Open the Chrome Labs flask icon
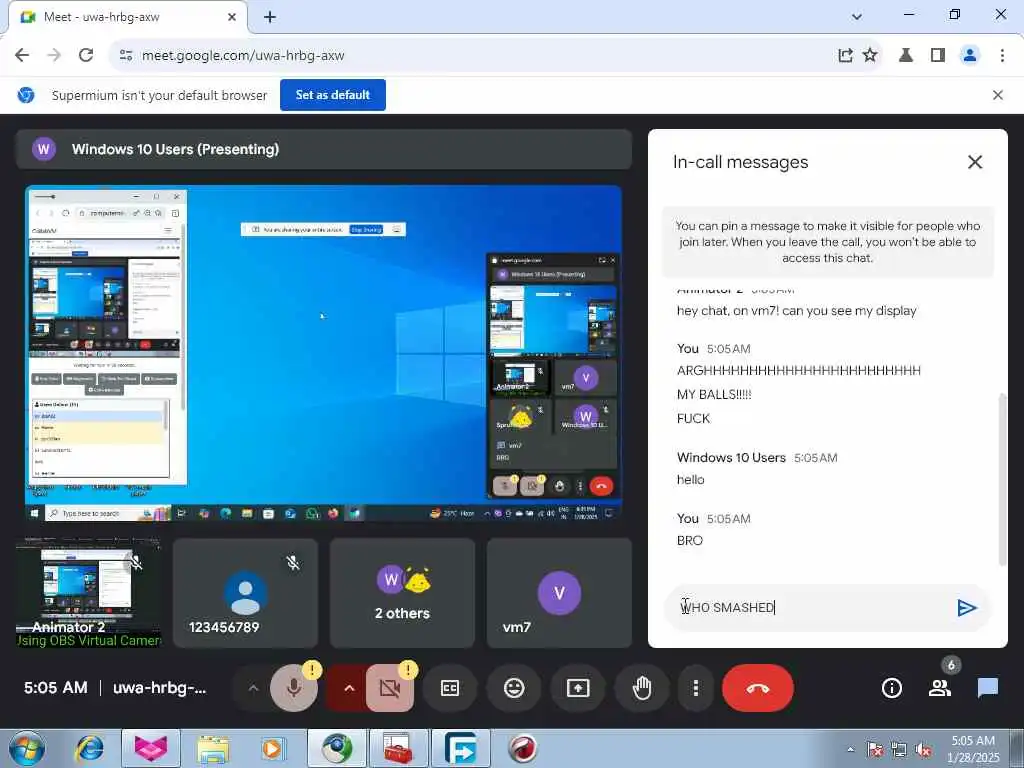 pyautogui.click(x=906, y=55)
